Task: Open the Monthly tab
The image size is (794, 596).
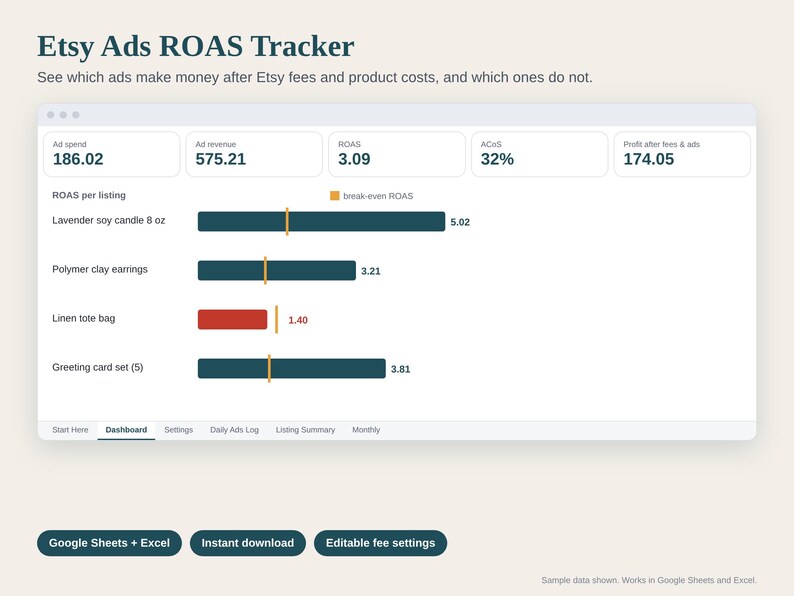Action: 366,430
